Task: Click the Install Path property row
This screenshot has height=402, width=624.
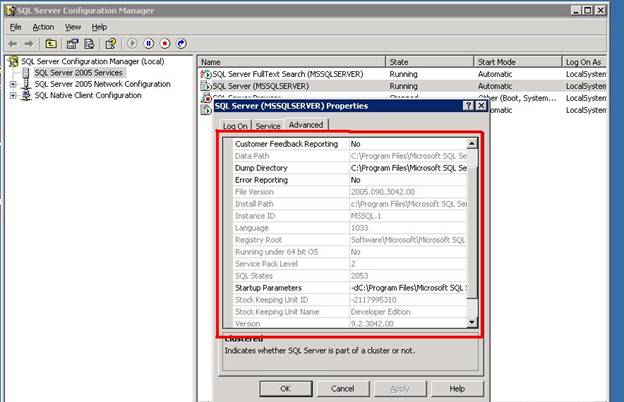Action: [x=350, y=204]
